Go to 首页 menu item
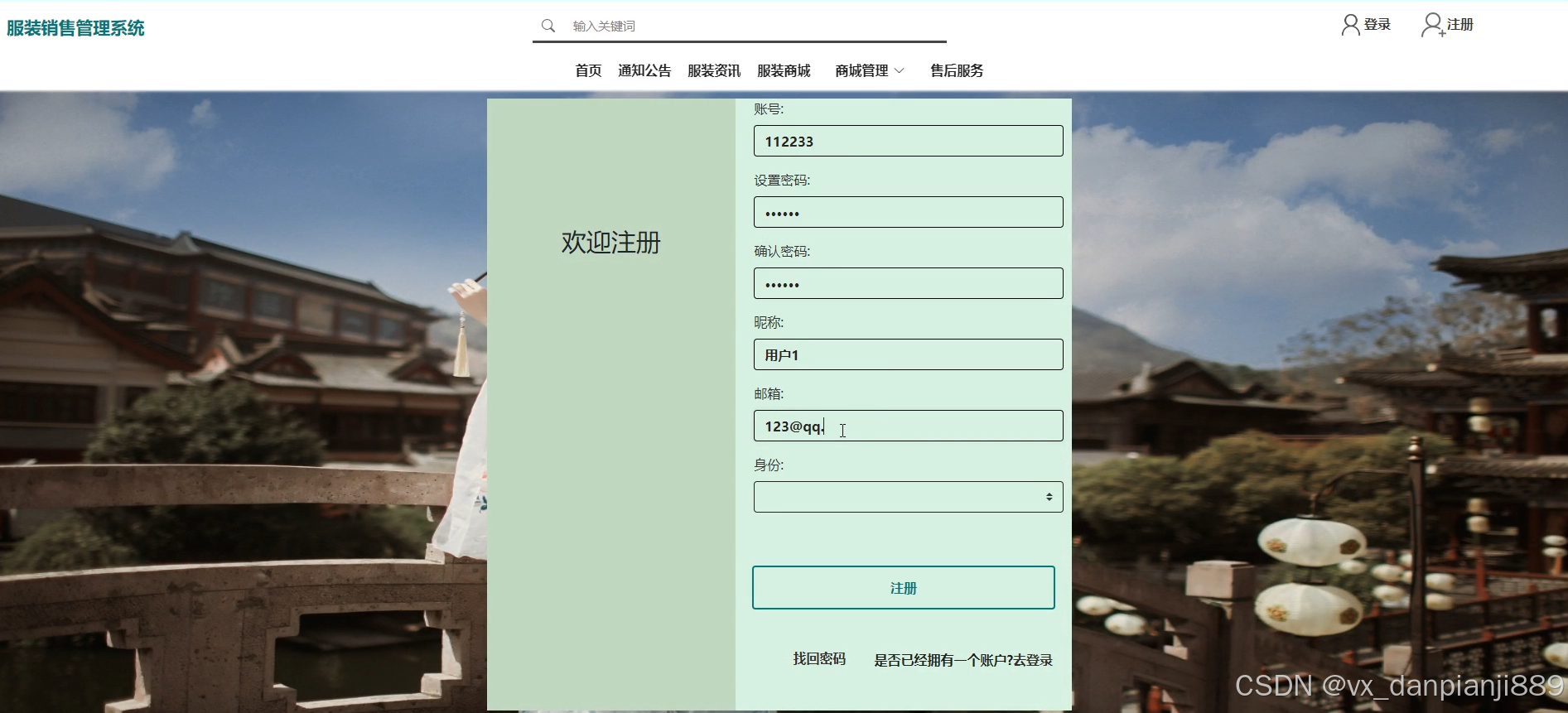 coord(588,70)
